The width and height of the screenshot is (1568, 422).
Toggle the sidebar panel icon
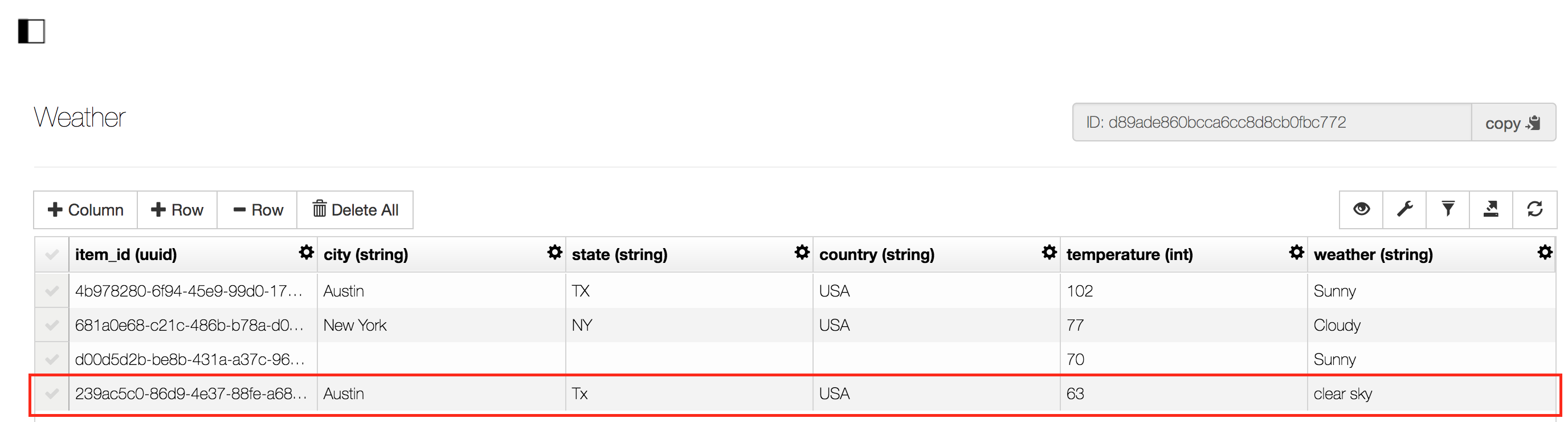point(32,31)
